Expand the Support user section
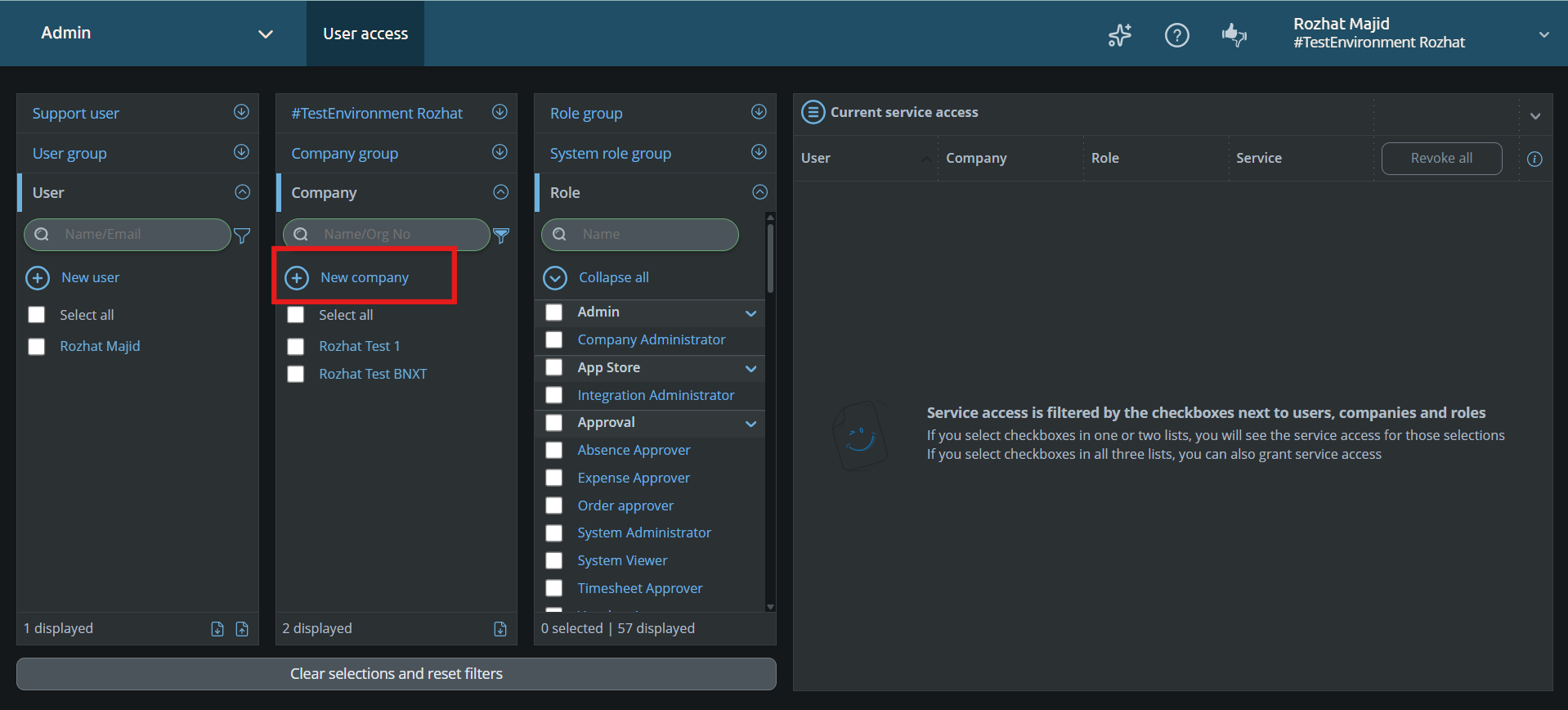This screenshot has height=710, width=1568. tap(241, 112)
